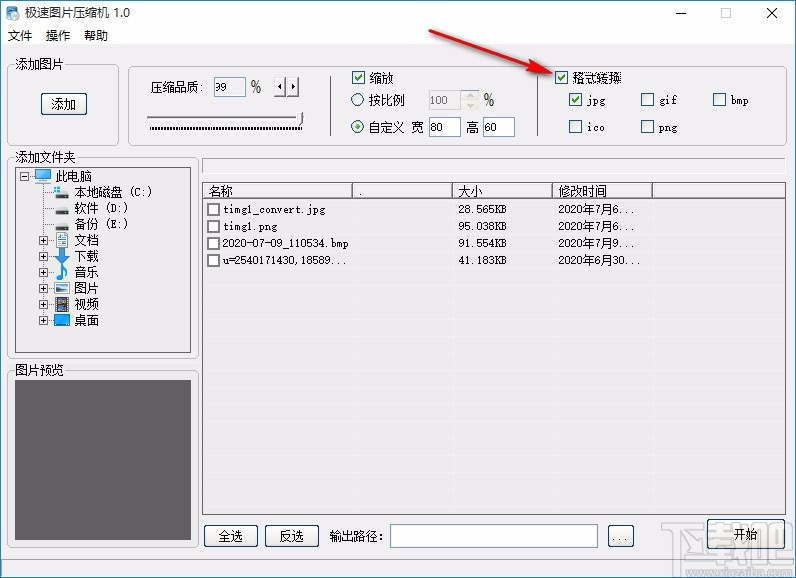Select 备份 (E:) drive icon
The image size is (796, 578).
point(61,225)
